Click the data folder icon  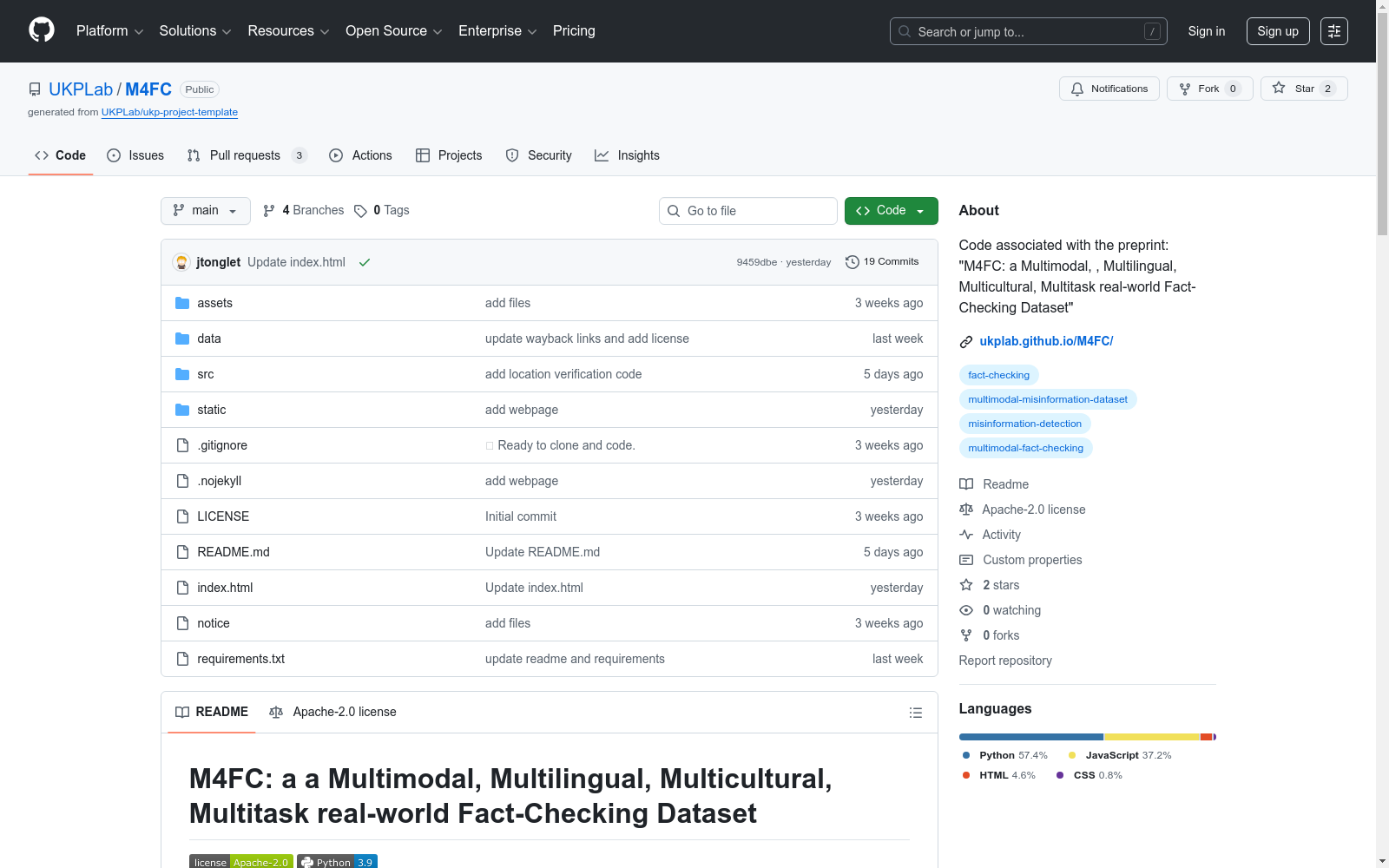point(182,339)
